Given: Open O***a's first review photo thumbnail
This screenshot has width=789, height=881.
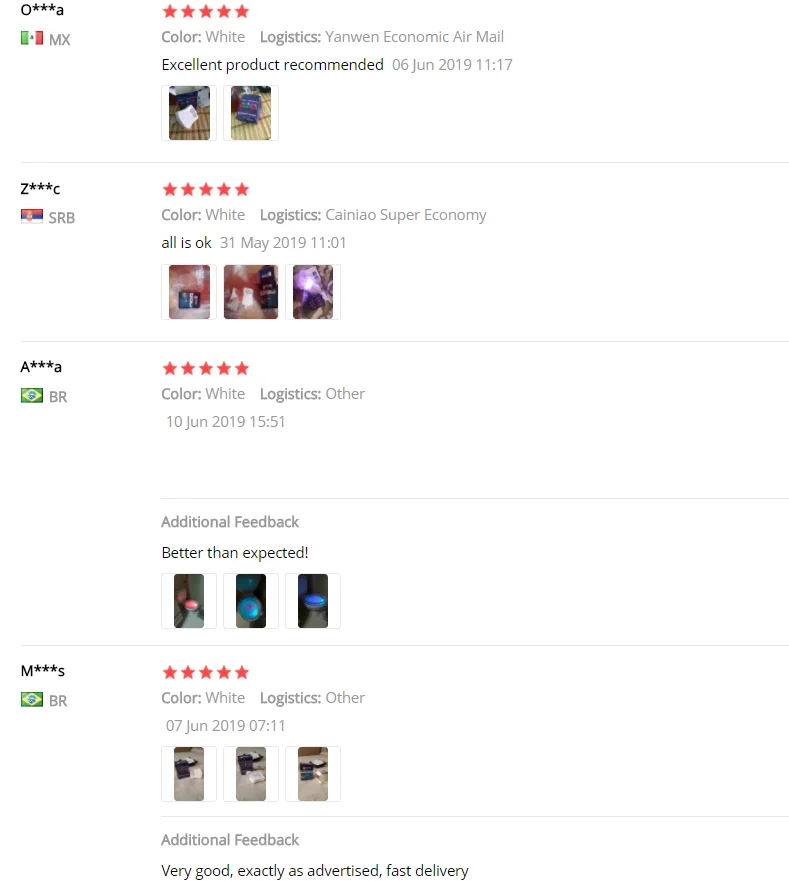Looking at the screenshot, I should click(x=189, y=113).
